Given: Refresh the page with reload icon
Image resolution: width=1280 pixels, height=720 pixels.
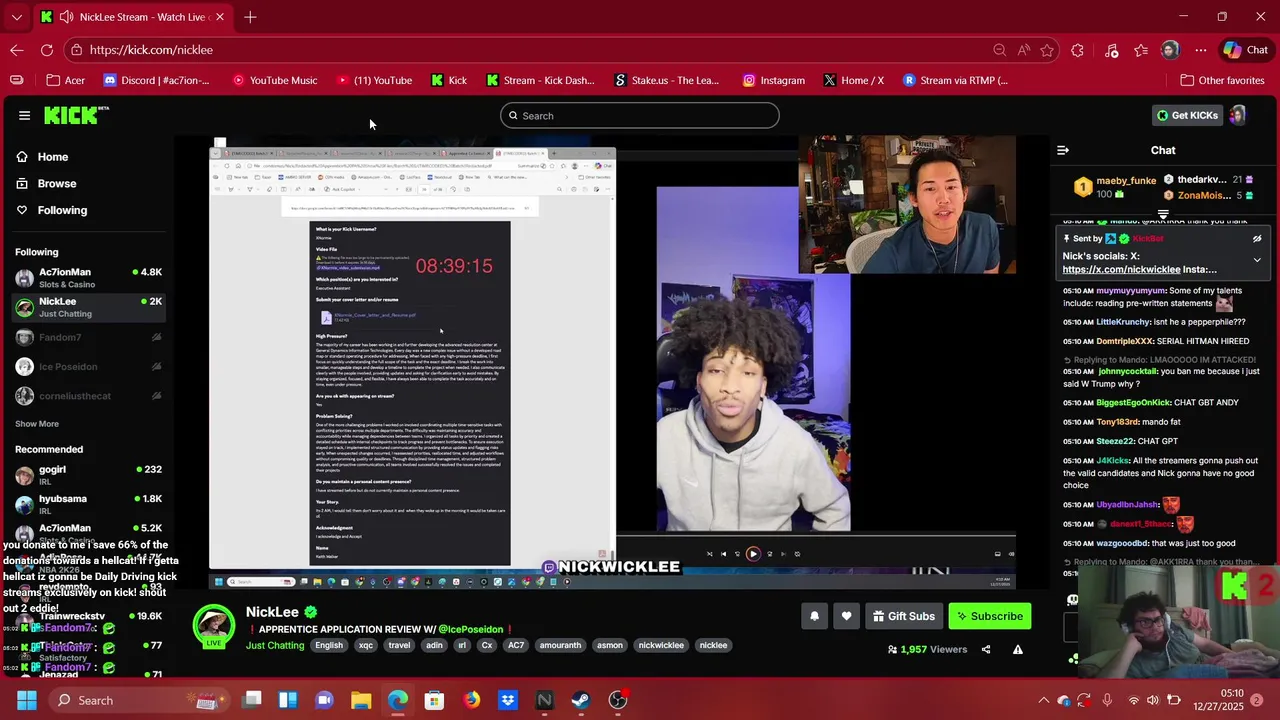Looking at the screenshot, I should (x=47, y=50).
